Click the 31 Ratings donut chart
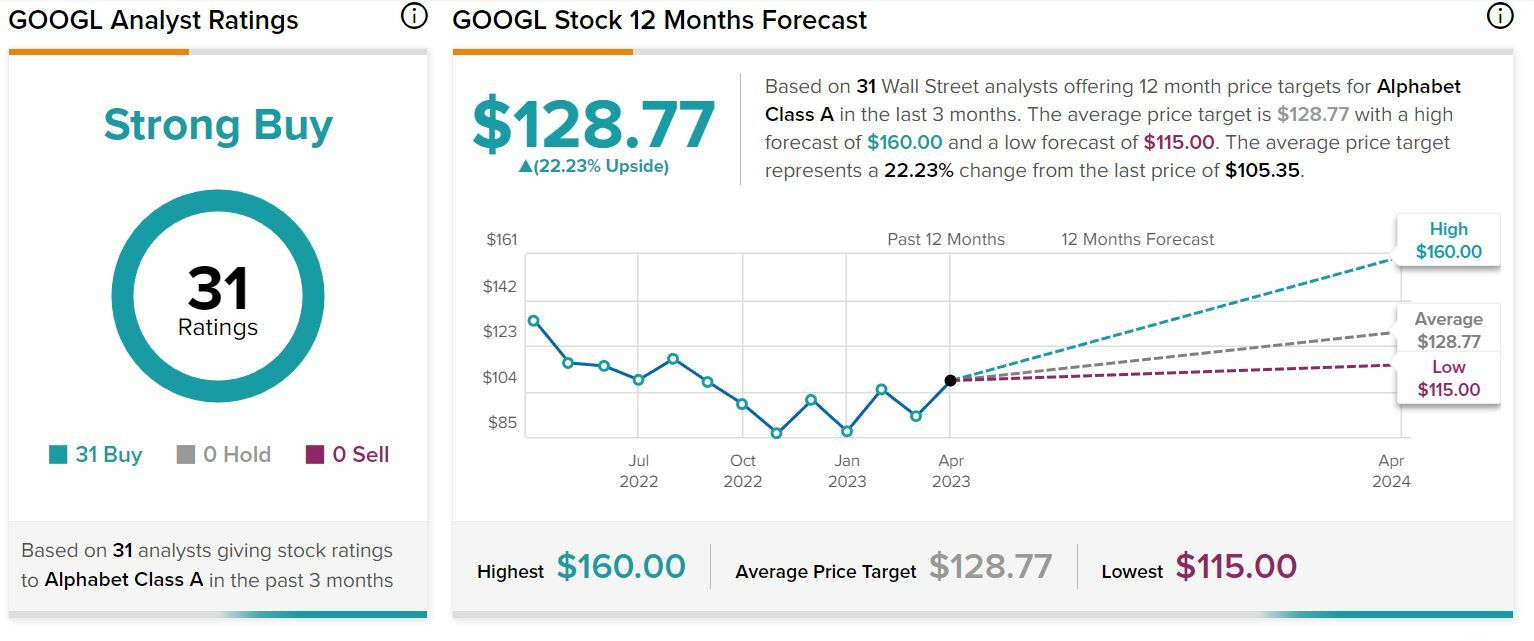1534x641 pixels. tap(218, 297)
